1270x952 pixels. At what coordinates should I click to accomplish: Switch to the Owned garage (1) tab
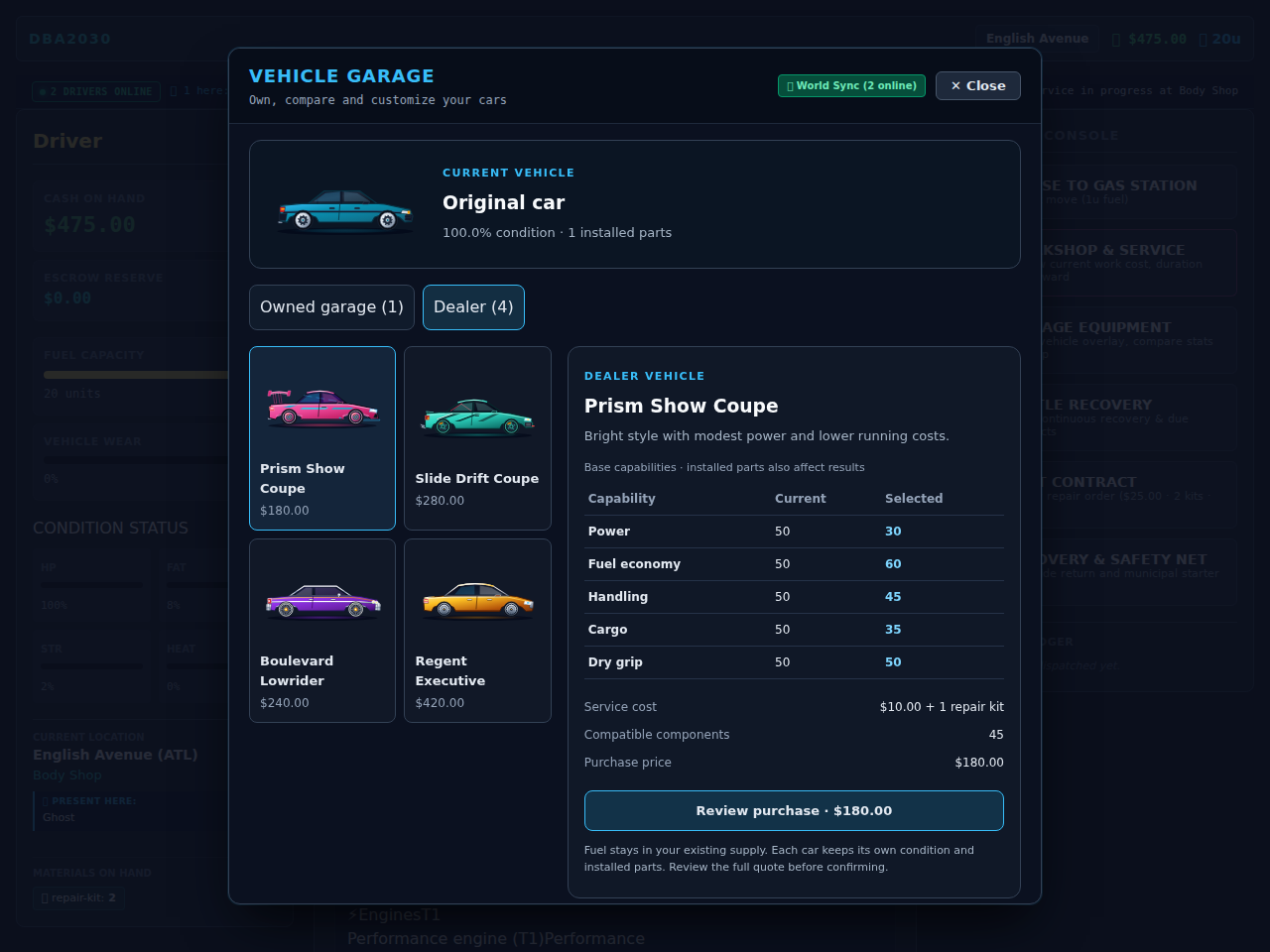point(331,307)
